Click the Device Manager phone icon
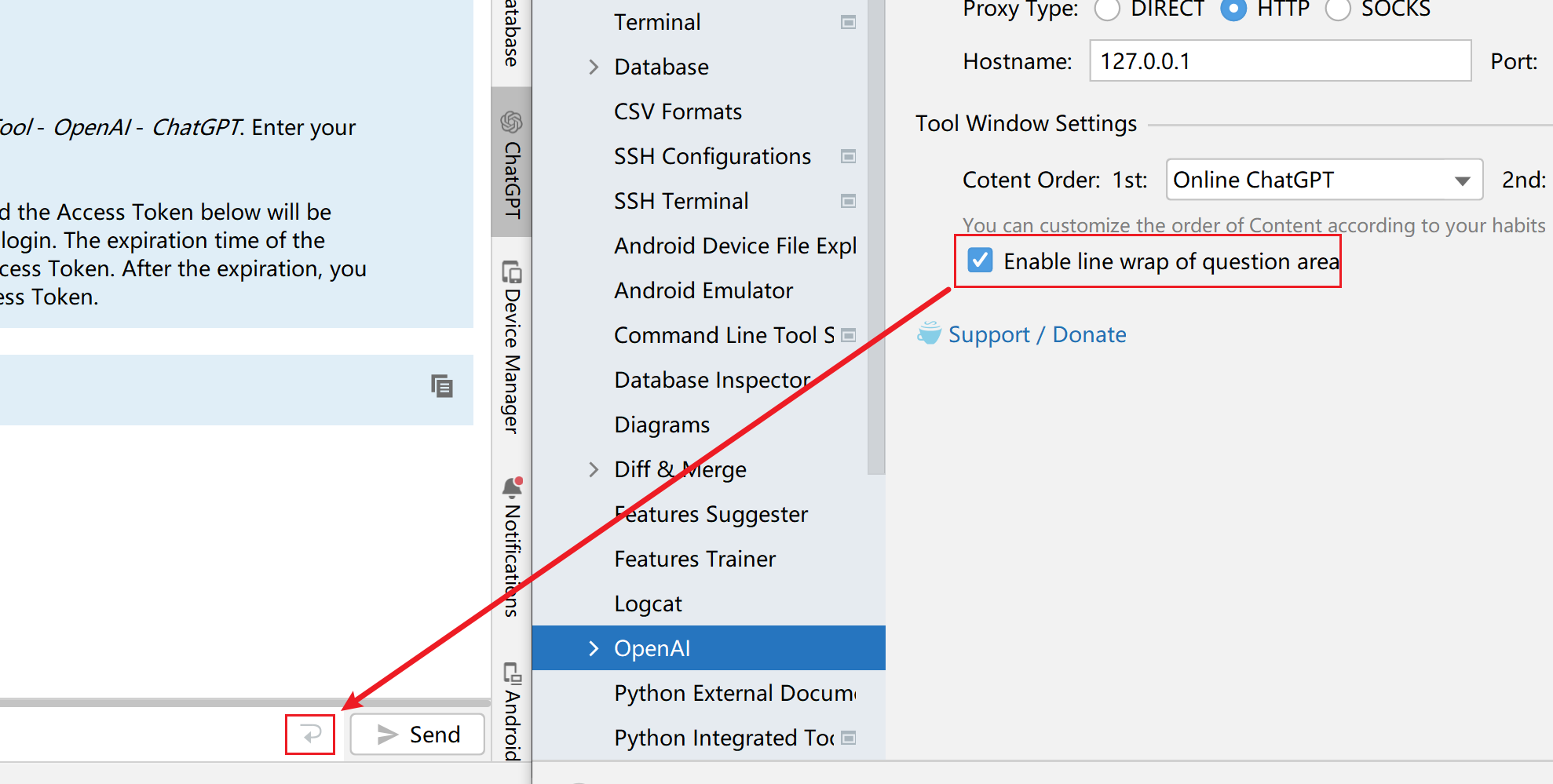 [x=512, y=272]
